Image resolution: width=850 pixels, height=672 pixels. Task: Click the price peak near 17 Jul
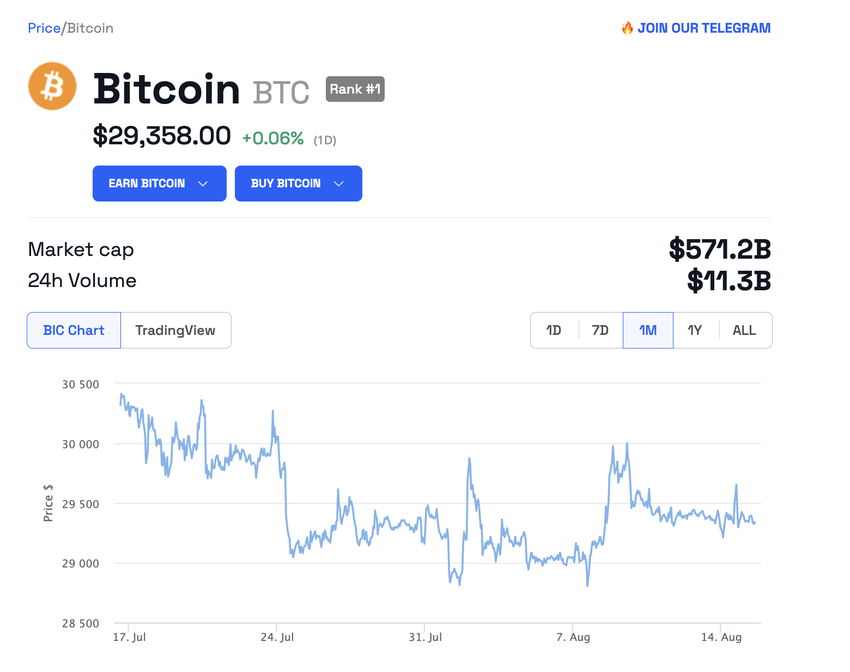pos(121,395)
